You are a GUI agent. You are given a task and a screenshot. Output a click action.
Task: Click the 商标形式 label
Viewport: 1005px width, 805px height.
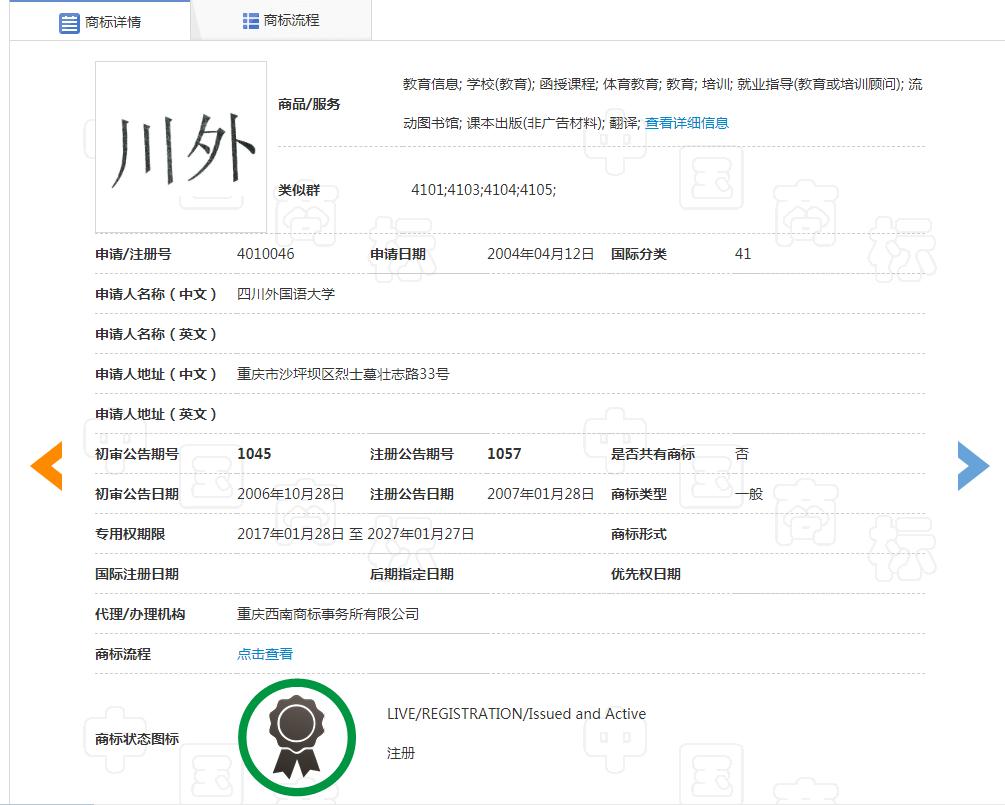tap(638, 534)
